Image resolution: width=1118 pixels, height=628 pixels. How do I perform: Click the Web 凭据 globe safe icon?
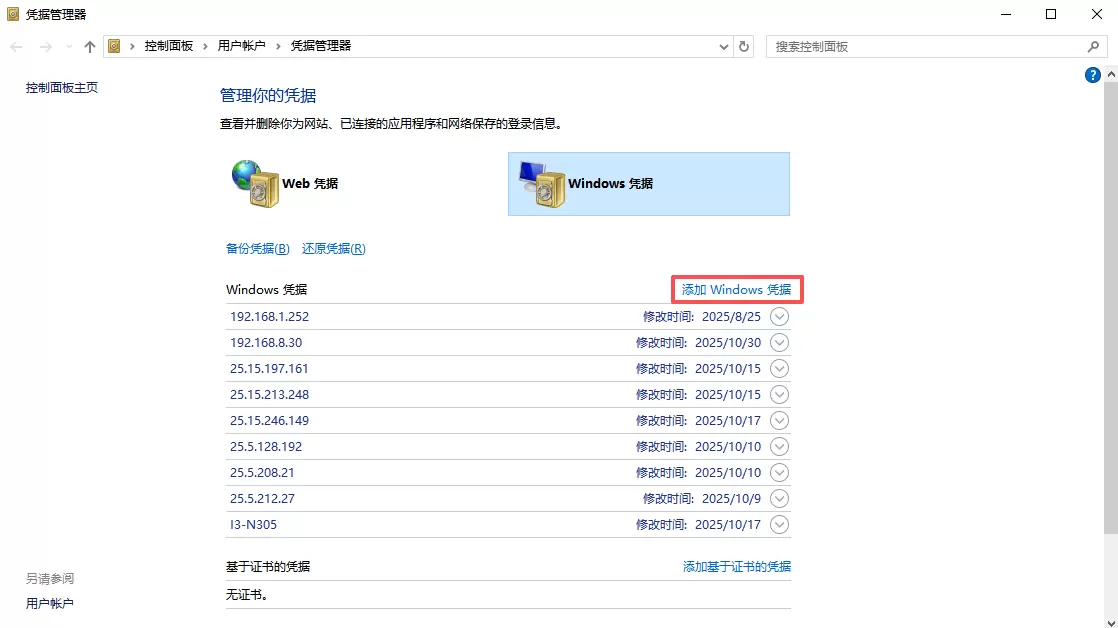point(254,184)
